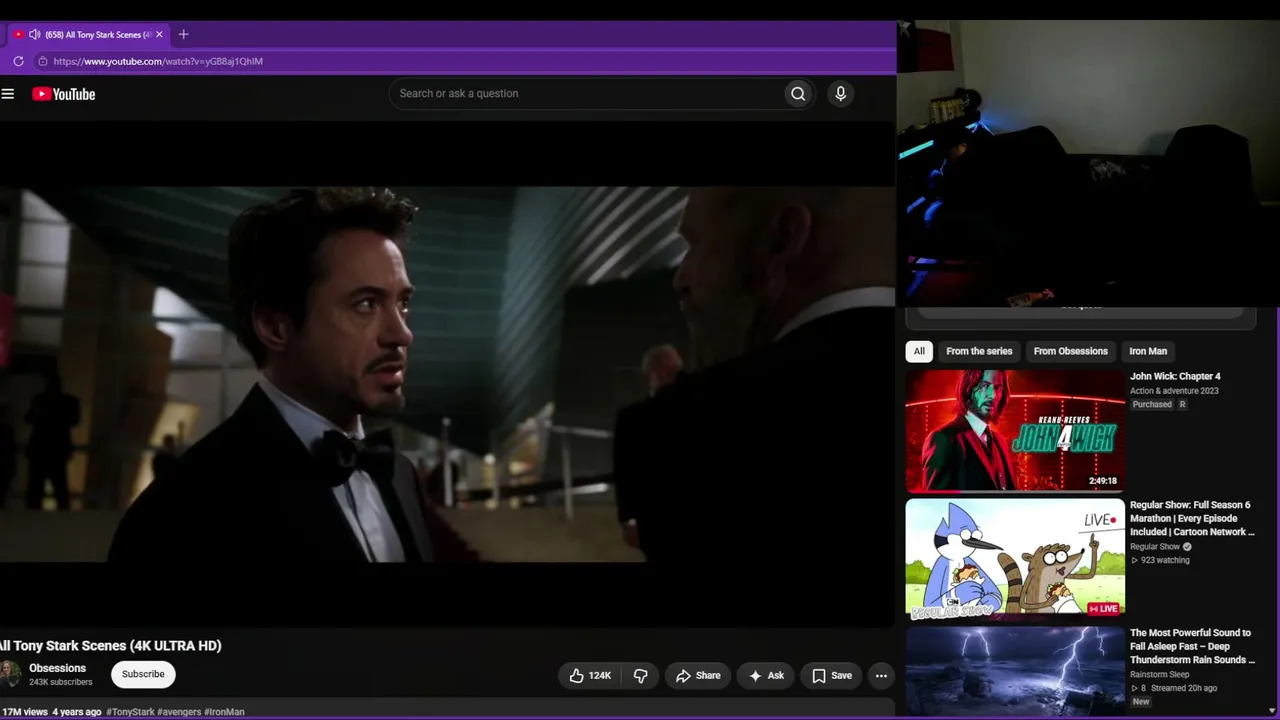
Task: Select the From the series chip
Action: [979, 351]
